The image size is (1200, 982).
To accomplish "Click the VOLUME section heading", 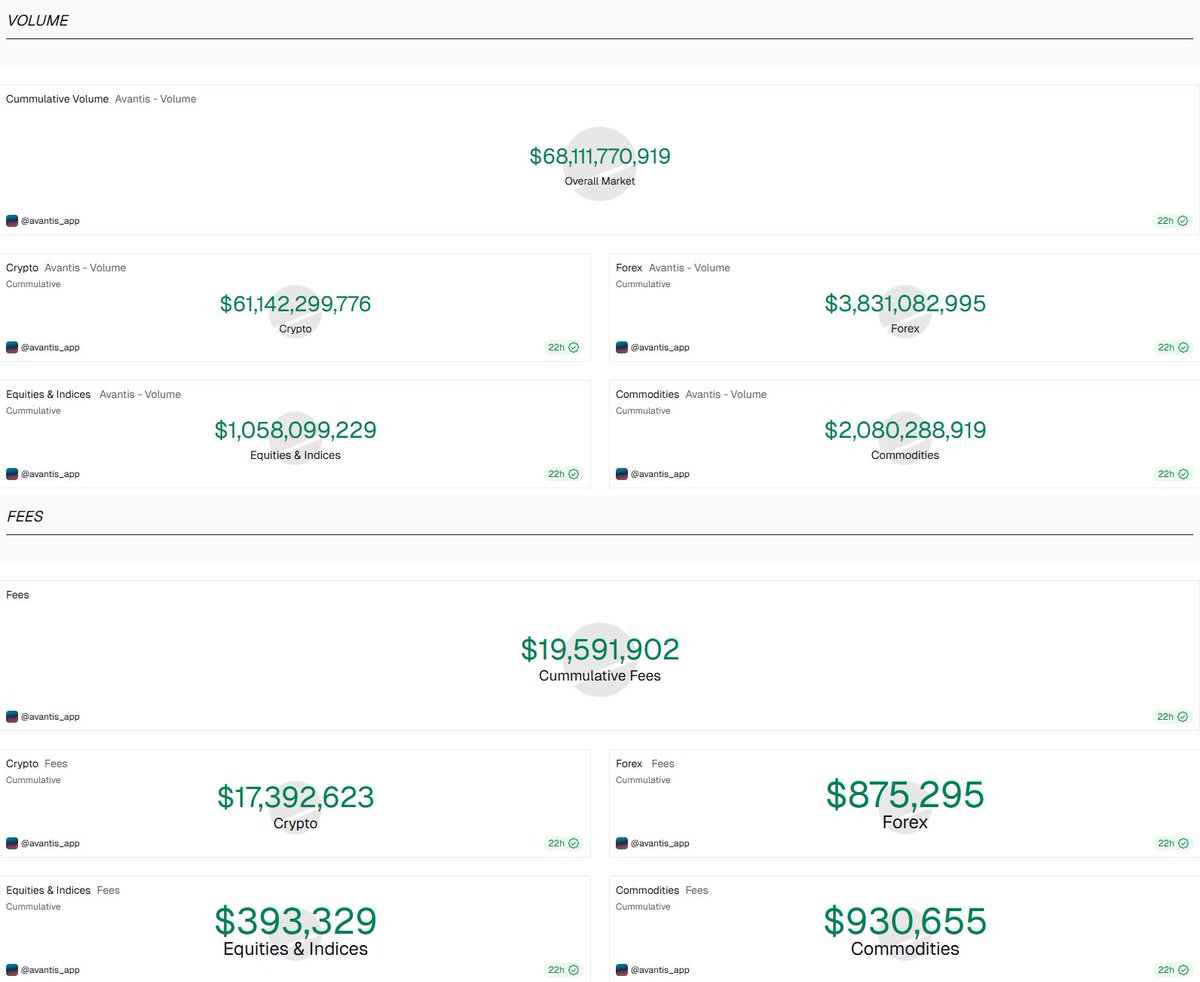I will [x=38, y=20].
